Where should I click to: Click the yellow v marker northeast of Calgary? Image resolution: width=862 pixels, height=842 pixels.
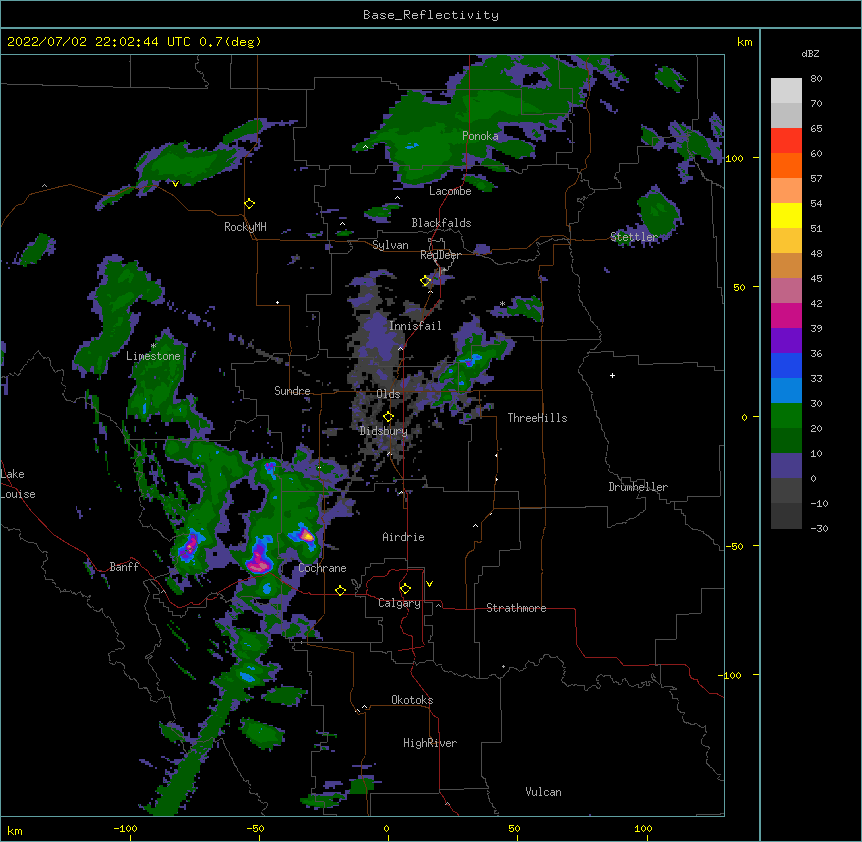click(429, 584)
